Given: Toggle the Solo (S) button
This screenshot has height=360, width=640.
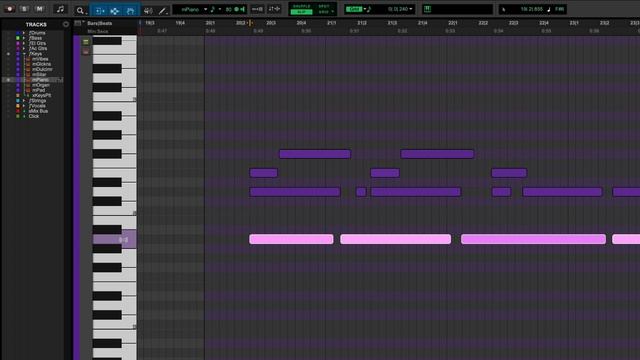Looking at the screenshot, I should tap(24, 9).
